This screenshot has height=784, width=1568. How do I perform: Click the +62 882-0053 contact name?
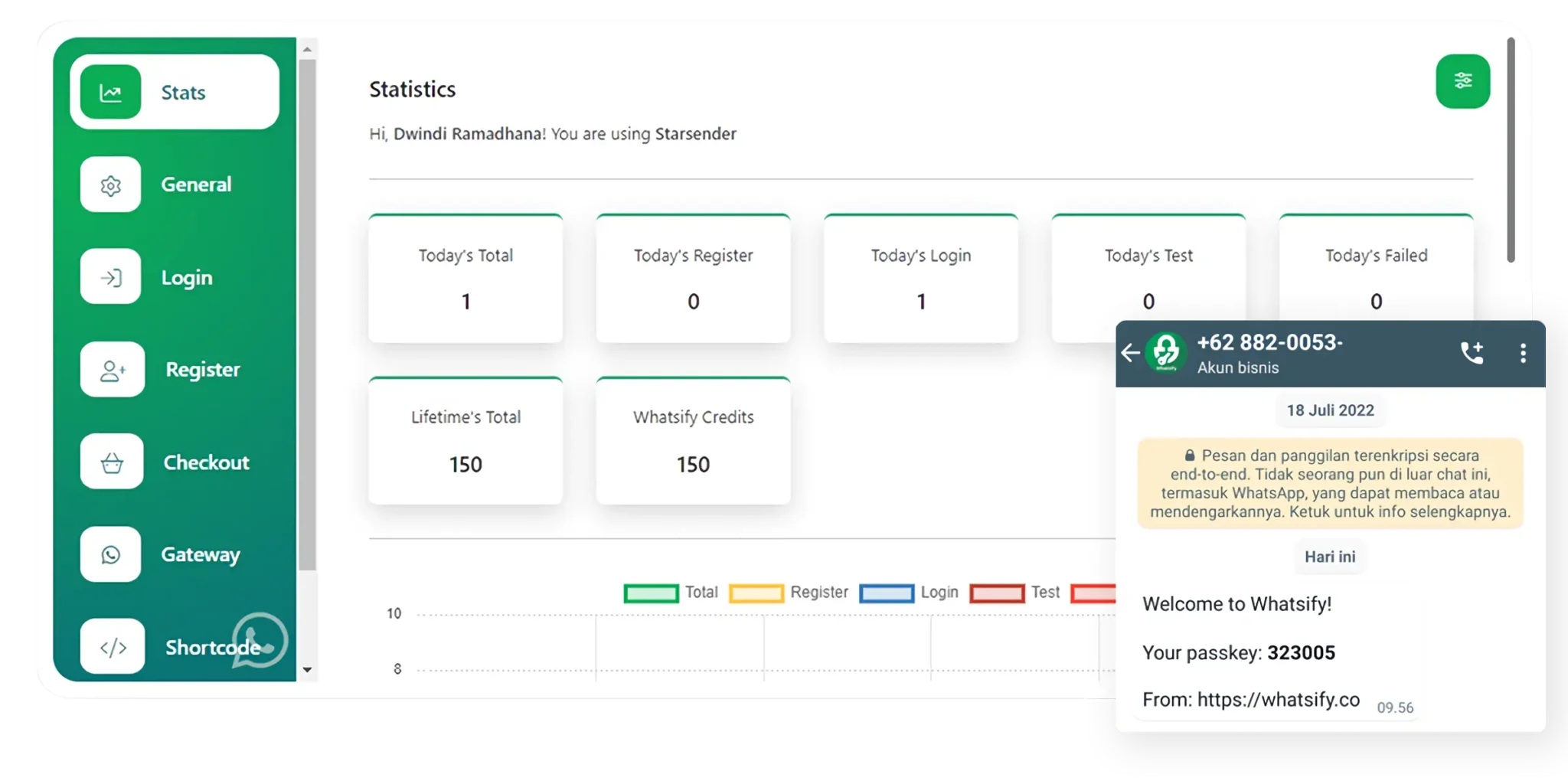pos(1269,343)
